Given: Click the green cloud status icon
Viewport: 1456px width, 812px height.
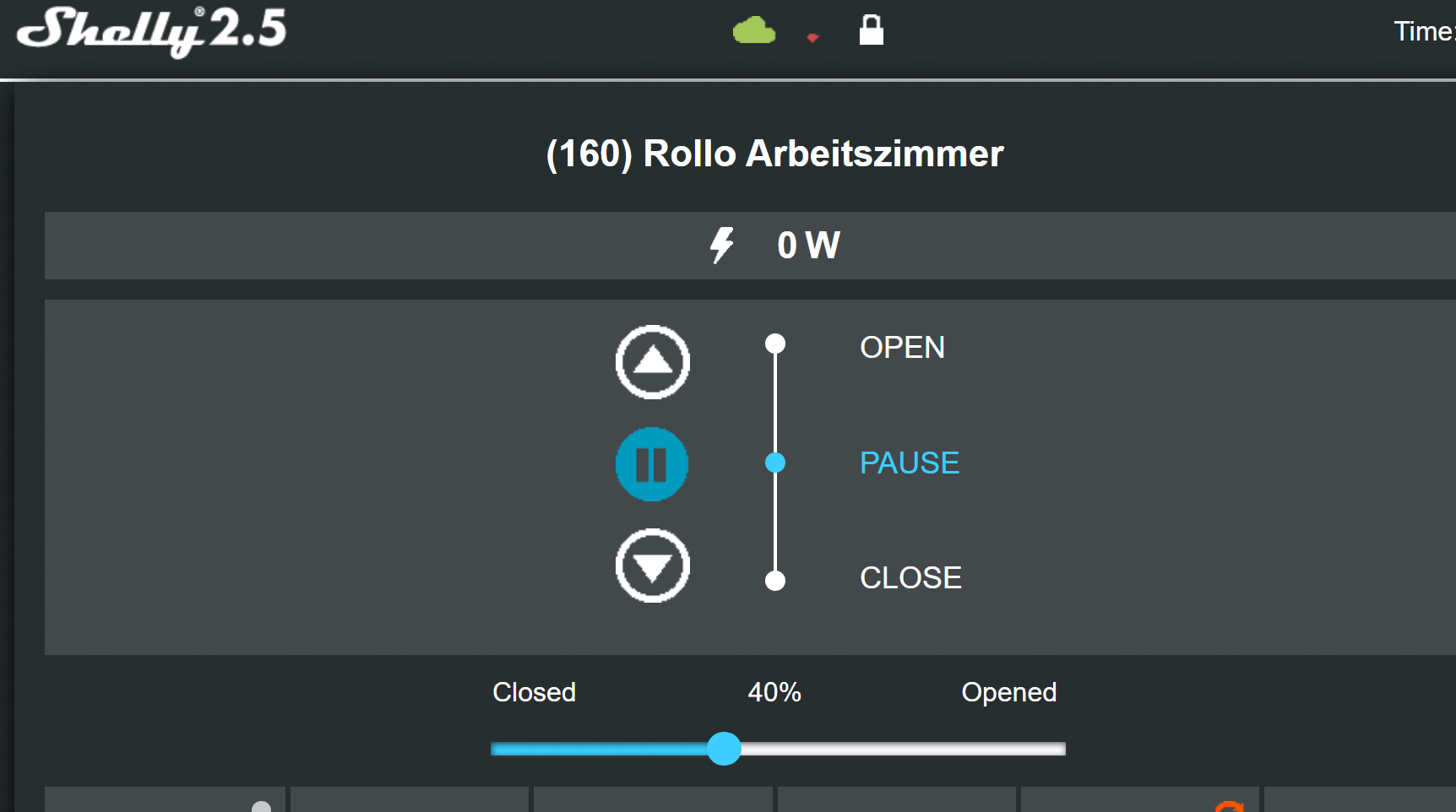Looking at the screenshot, I should tap(753, 31).
